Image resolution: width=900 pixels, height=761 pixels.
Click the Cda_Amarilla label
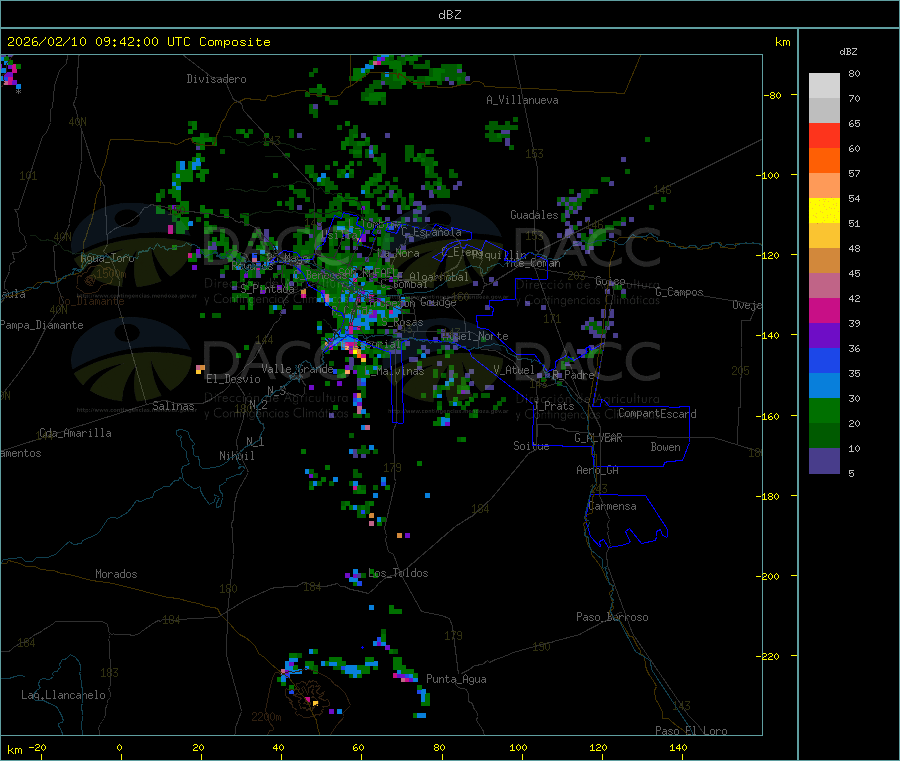point(75,433)
